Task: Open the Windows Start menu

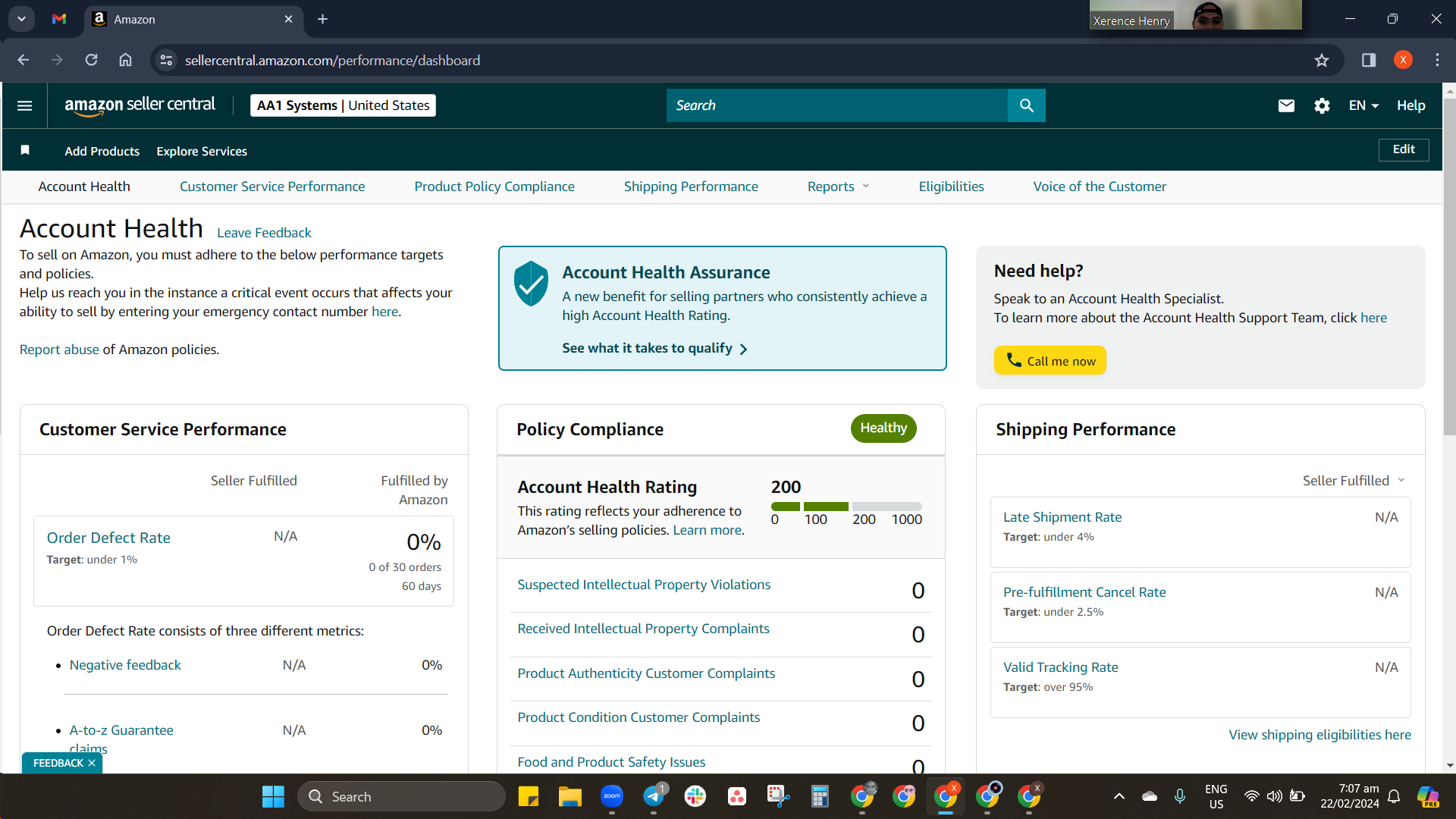Action: (x=273, y=796)
